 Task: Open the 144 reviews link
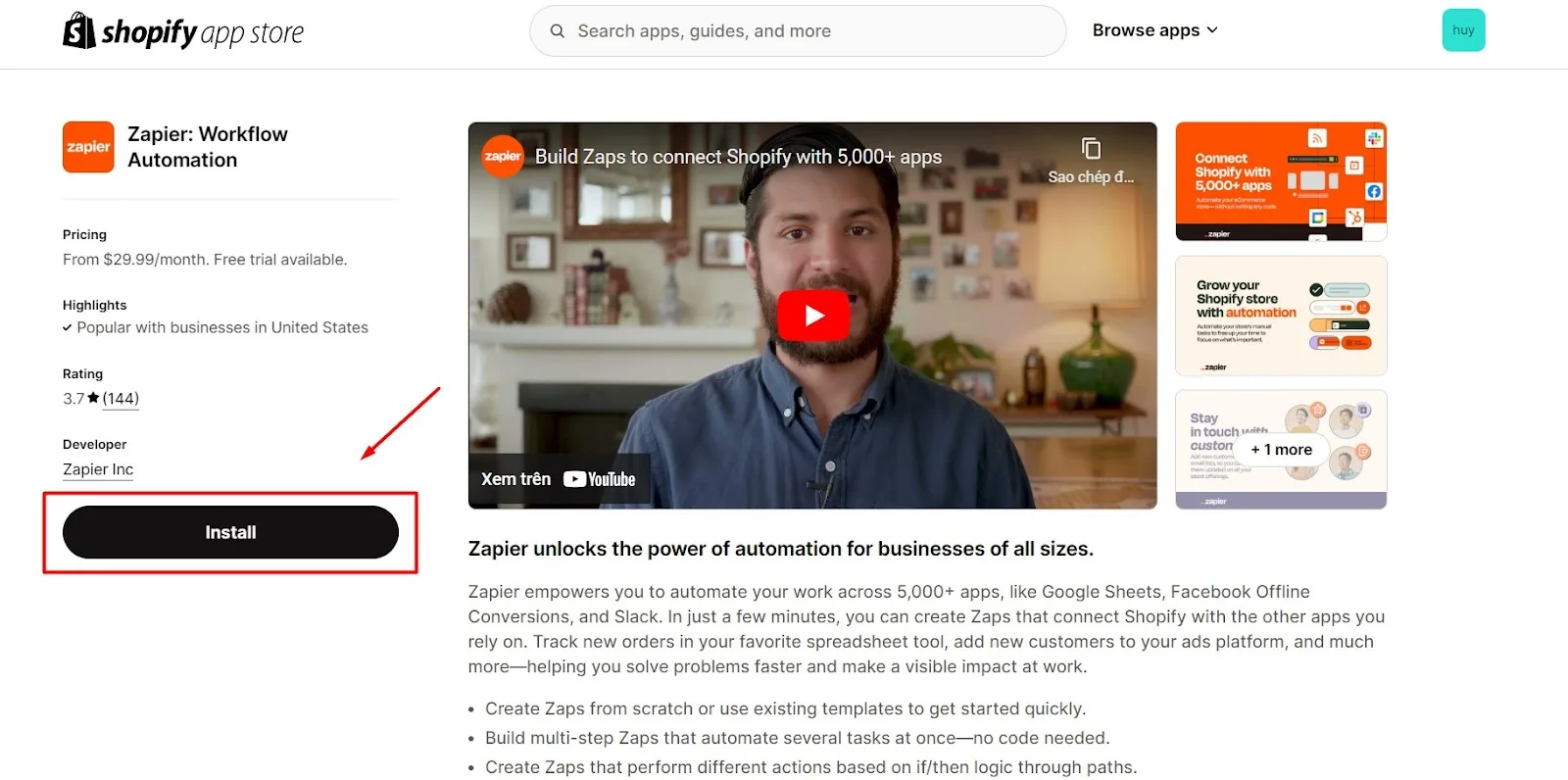[121, 399]
